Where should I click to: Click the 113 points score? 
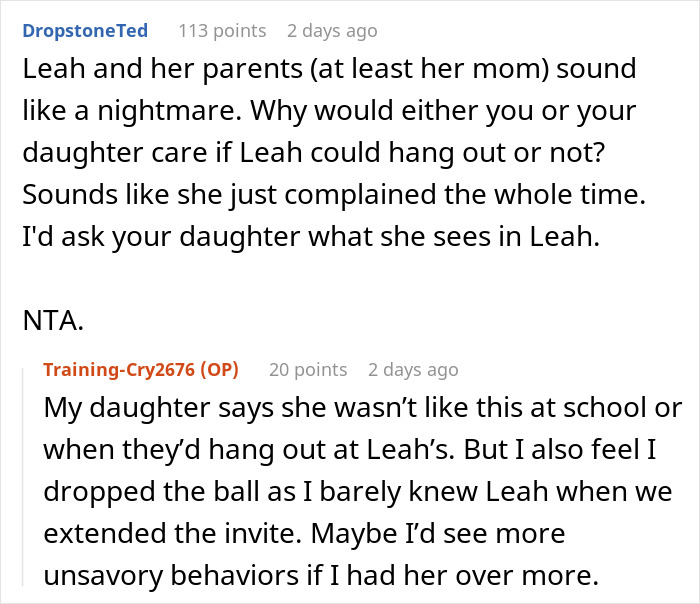pos(221,31)
